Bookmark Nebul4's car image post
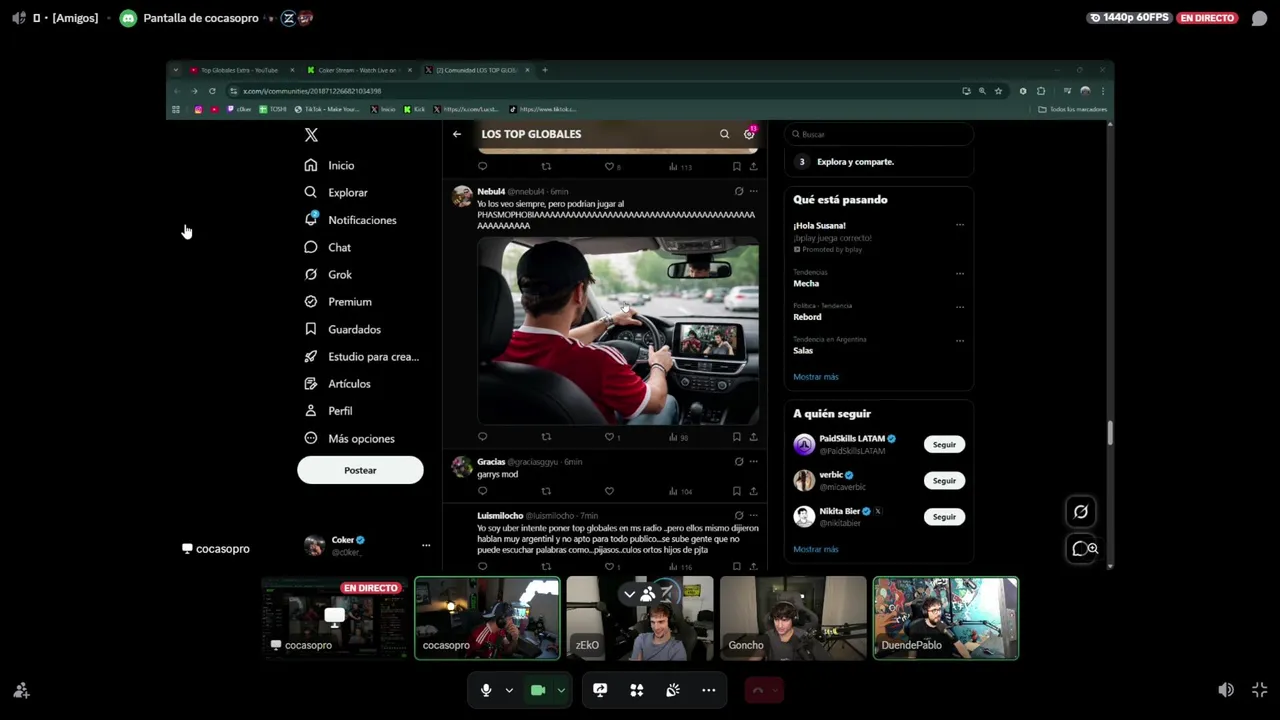Image resolution: width=1280 pixels, height=720 pixels. tap(737, 437)
